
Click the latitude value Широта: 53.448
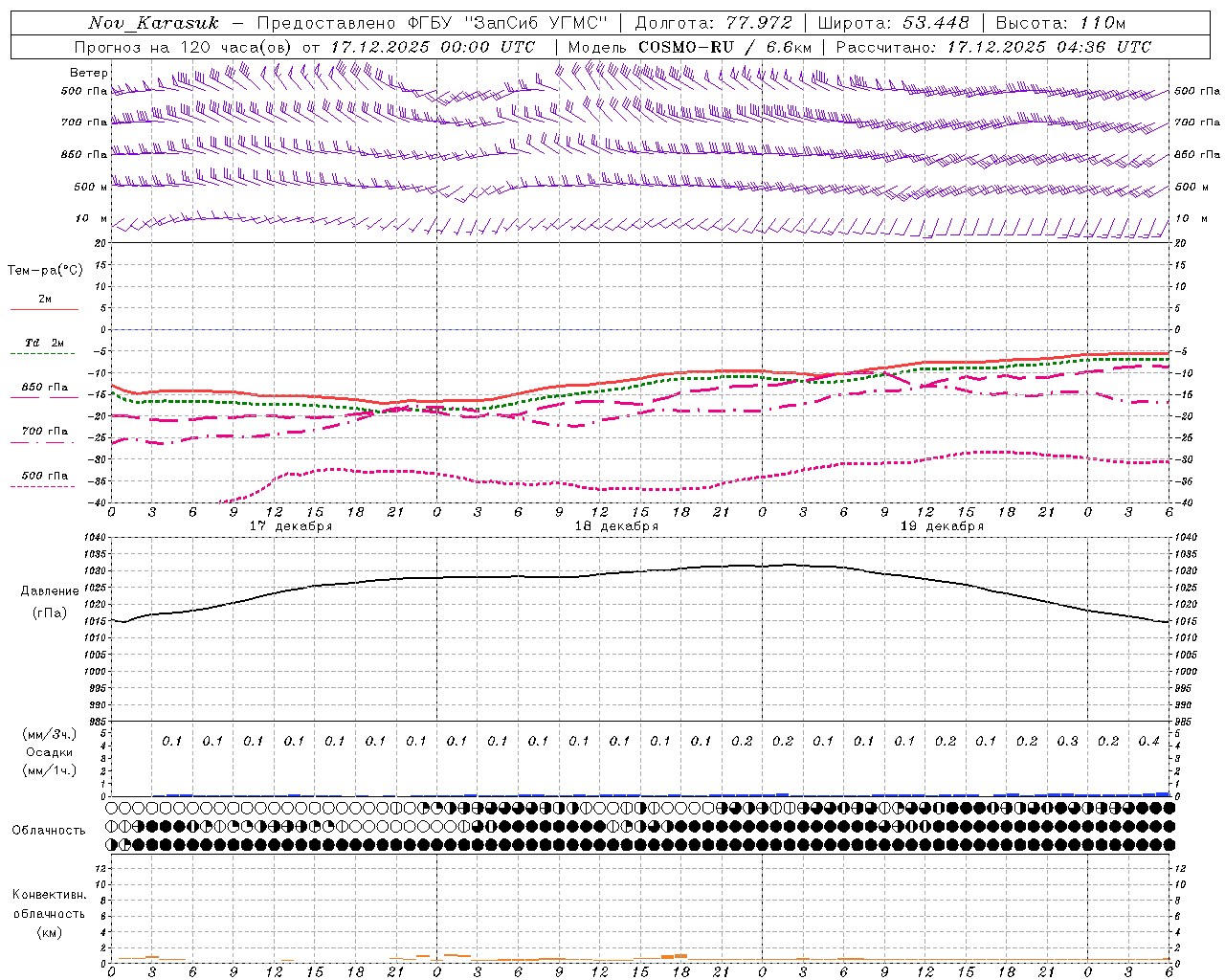click(894, 23)
